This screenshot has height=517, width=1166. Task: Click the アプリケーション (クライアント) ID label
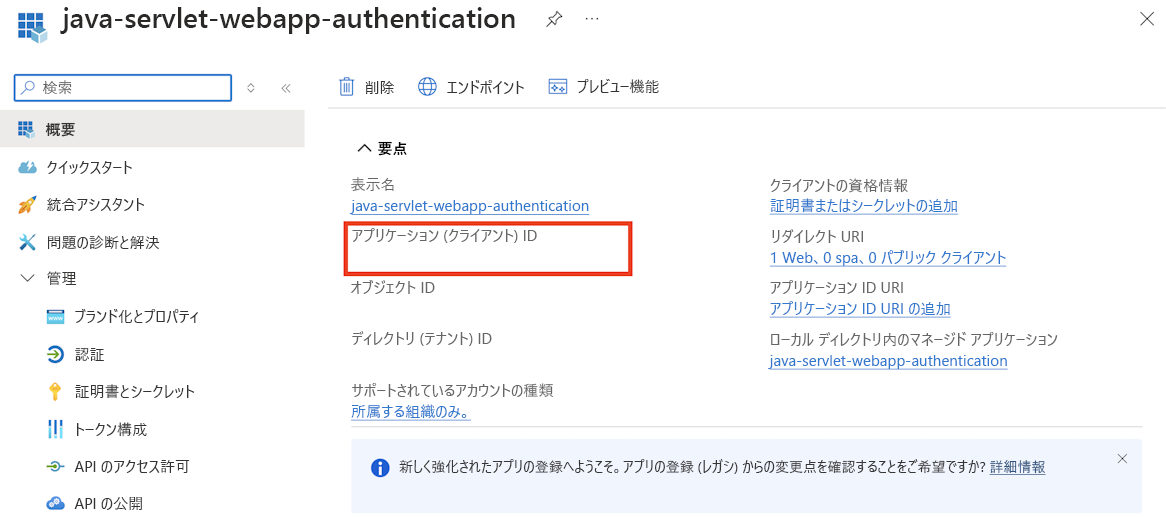pos(444,237)
